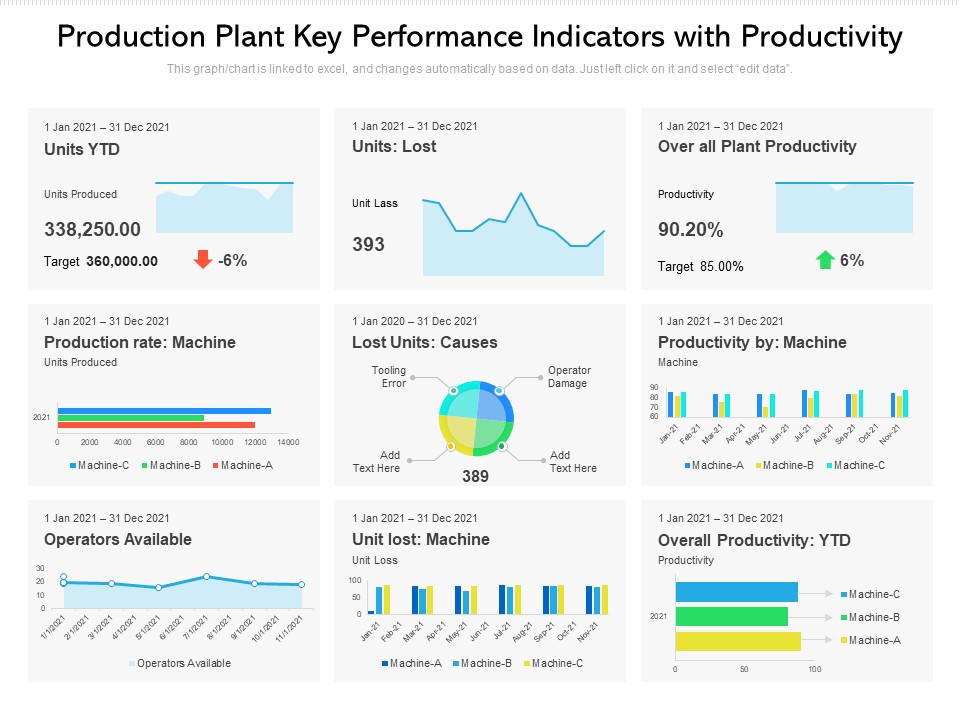Viewport: 960px width, 720px height.
Task: Click the right Add Text Here placeholder
Action: [x=573, y=462]
